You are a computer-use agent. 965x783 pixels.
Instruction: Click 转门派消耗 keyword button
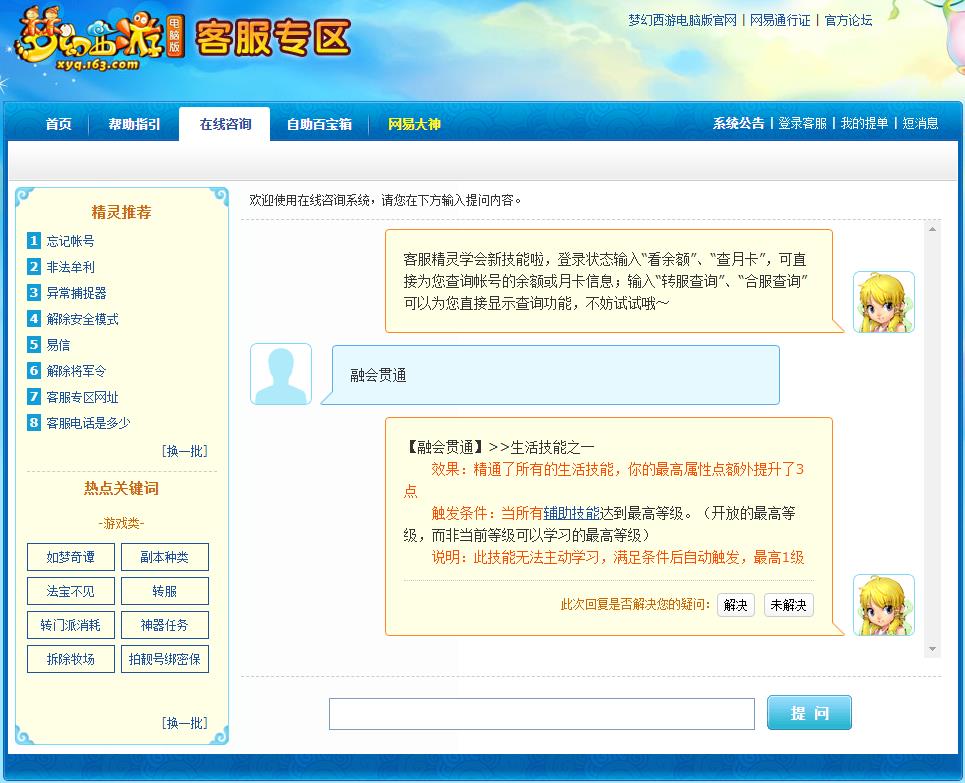[x=71, y=625]
